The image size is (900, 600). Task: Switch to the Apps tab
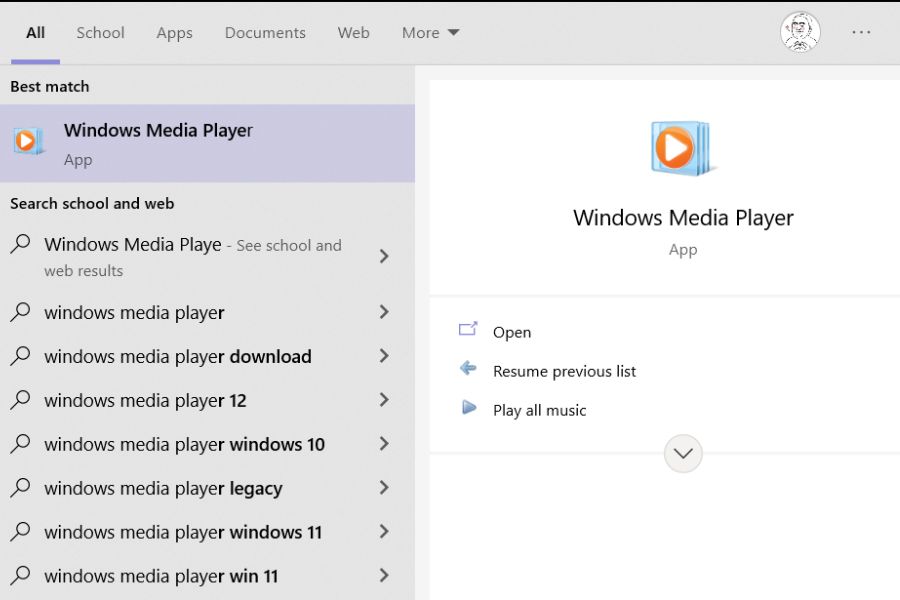click(x=174, y=32)
